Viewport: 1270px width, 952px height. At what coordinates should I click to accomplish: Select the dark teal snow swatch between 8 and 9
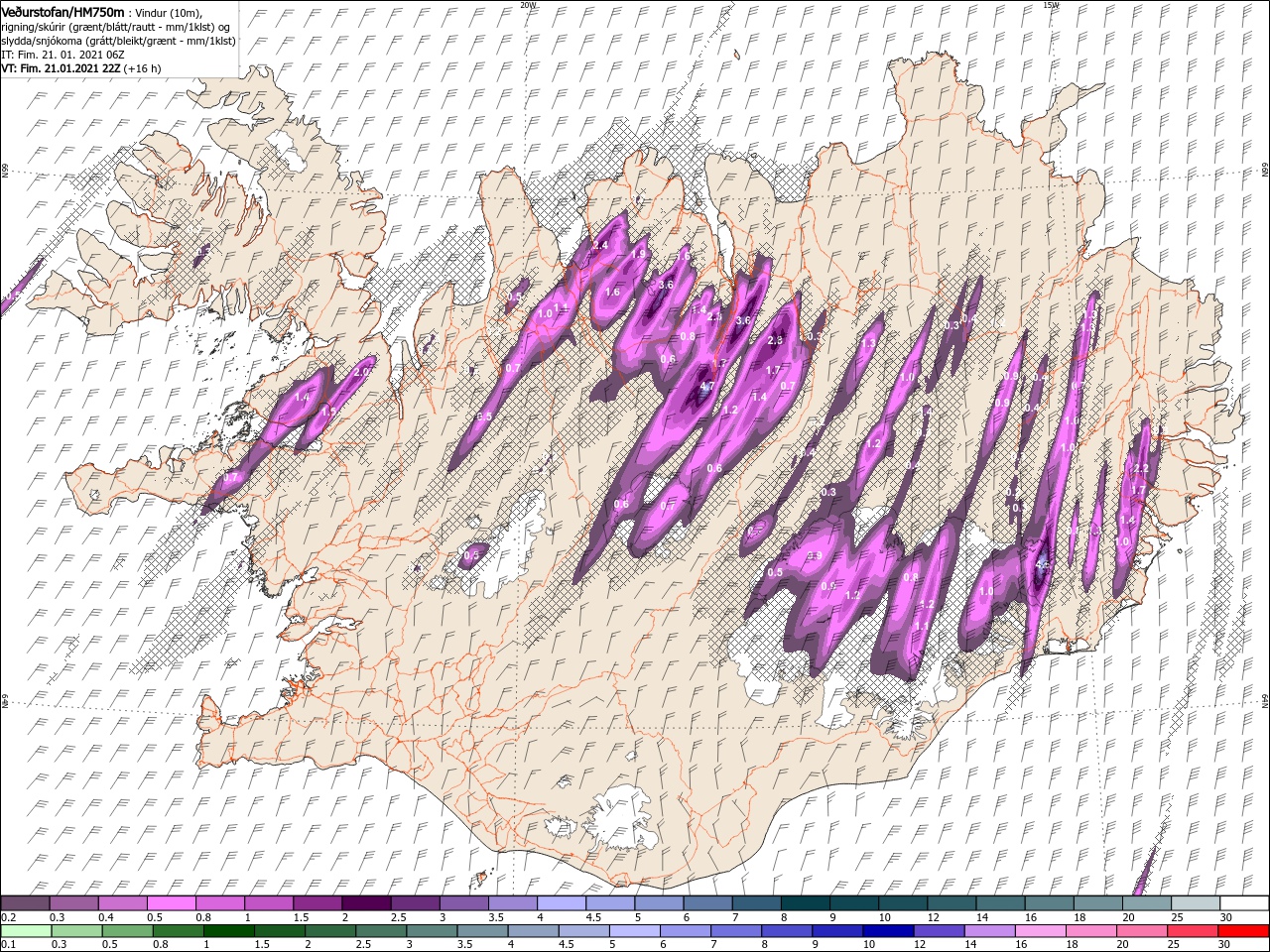tap(805, 903)
